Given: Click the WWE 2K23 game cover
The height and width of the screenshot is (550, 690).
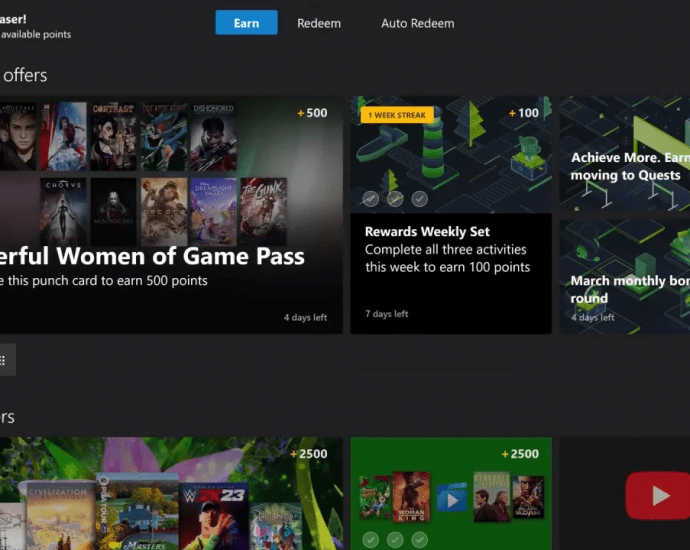Looking at the screenshot, I should tap(213, 517).
